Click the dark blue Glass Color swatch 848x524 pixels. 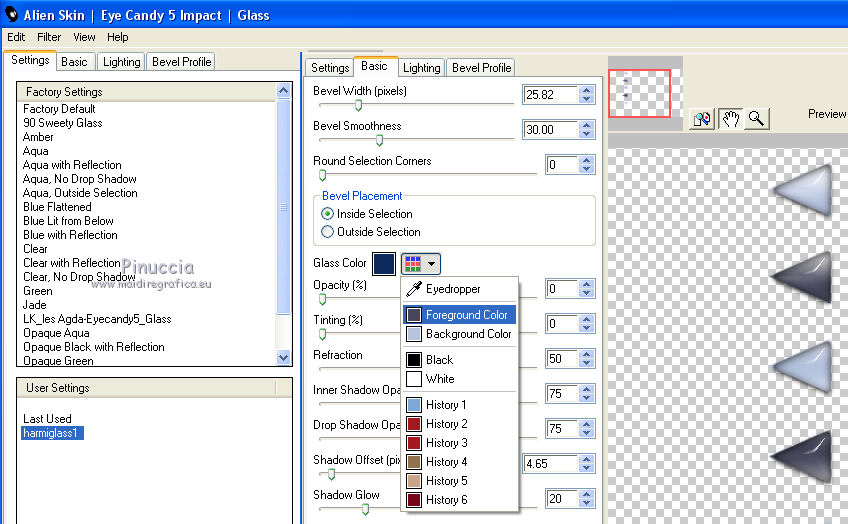(x=383, y=263)
